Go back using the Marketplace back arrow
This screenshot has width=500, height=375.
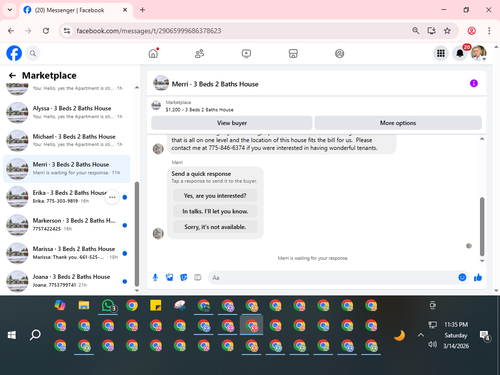point(12,76)
